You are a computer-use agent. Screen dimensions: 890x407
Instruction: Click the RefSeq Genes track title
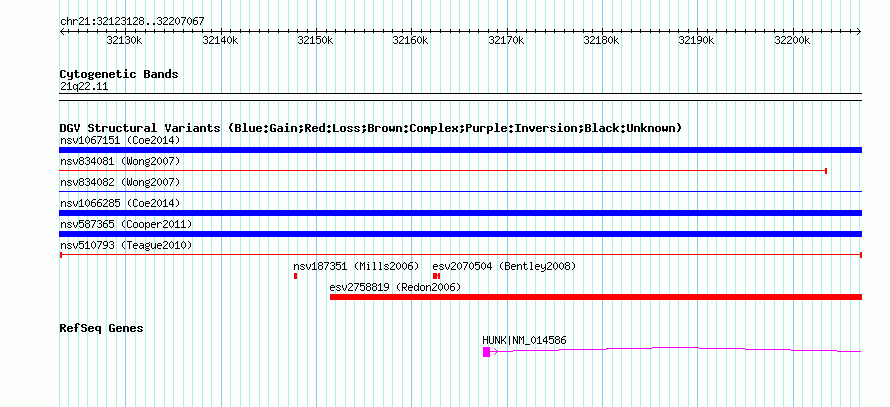coord(102,328)
